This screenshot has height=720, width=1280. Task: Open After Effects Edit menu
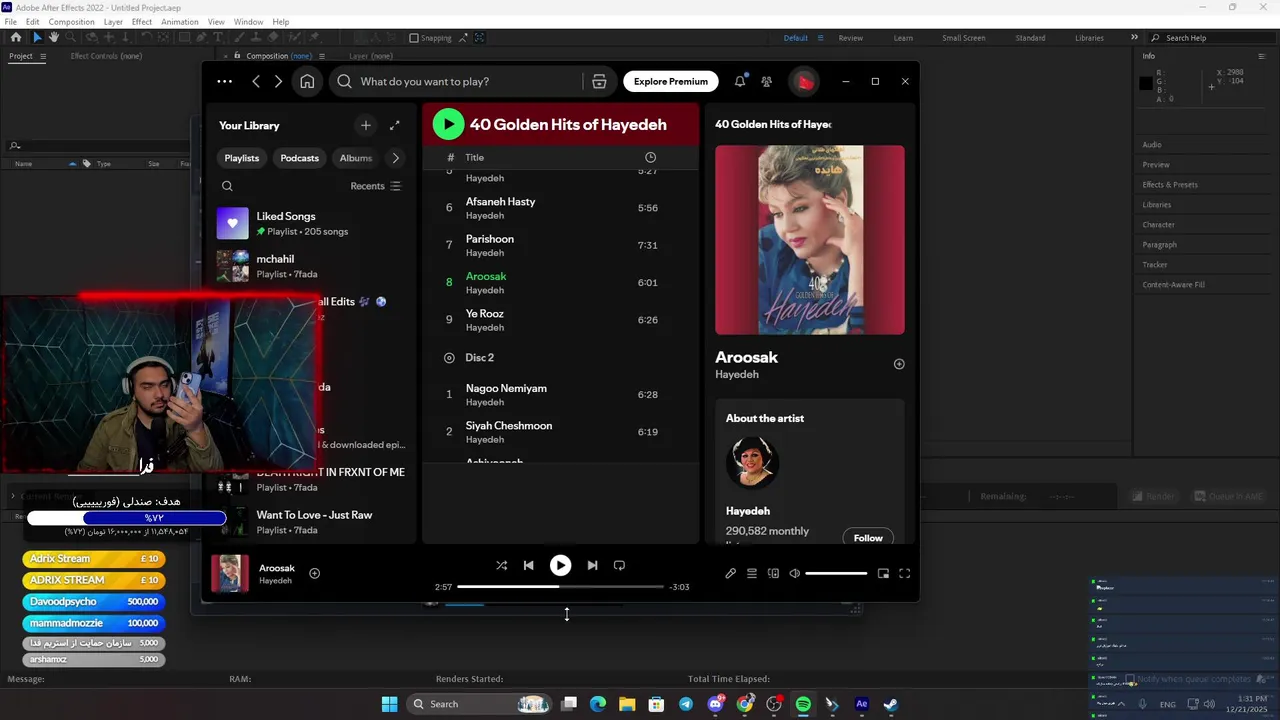pos(33,22)
